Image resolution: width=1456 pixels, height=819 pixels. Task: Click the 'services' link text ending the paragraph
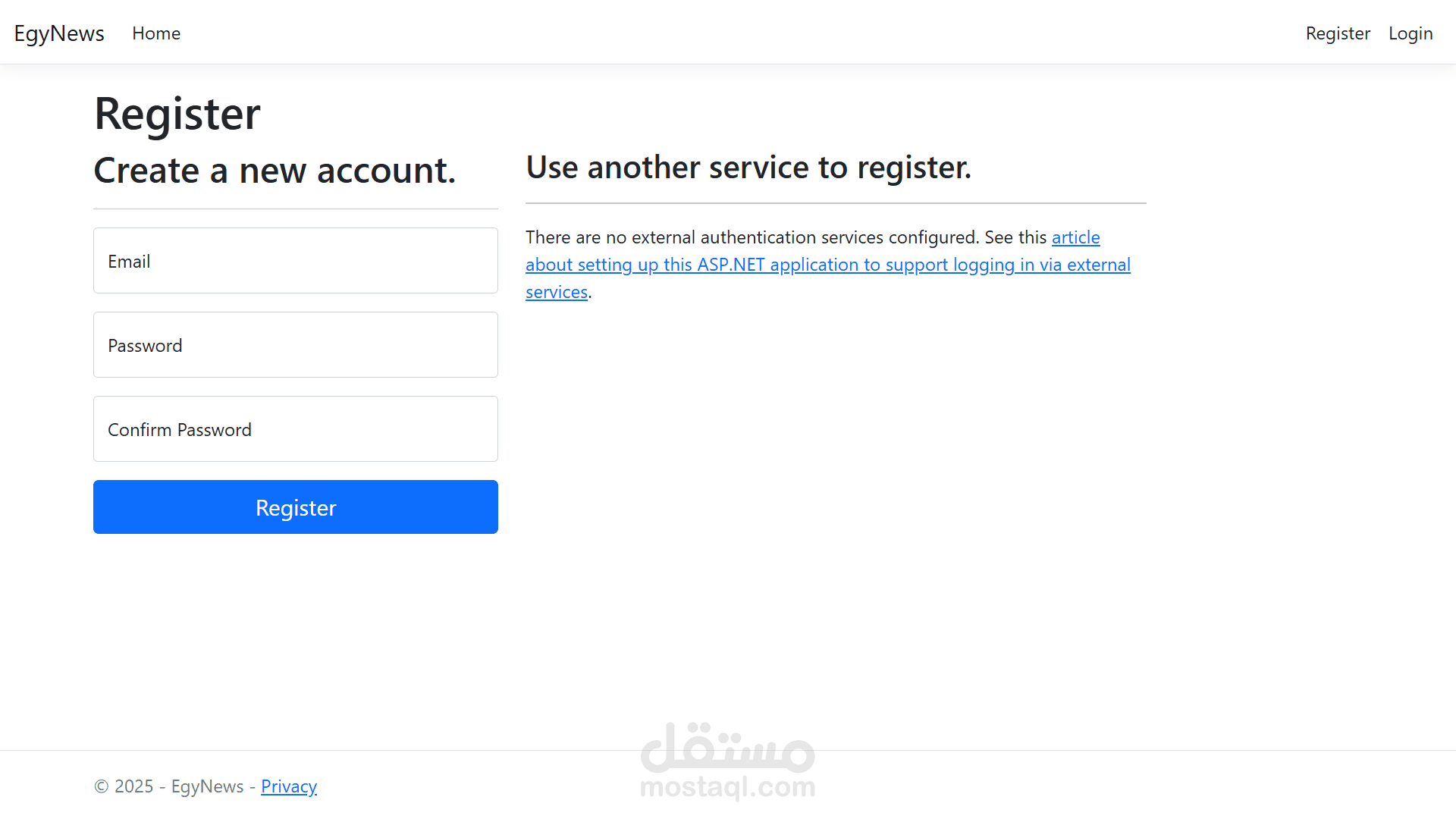point(556,292)
